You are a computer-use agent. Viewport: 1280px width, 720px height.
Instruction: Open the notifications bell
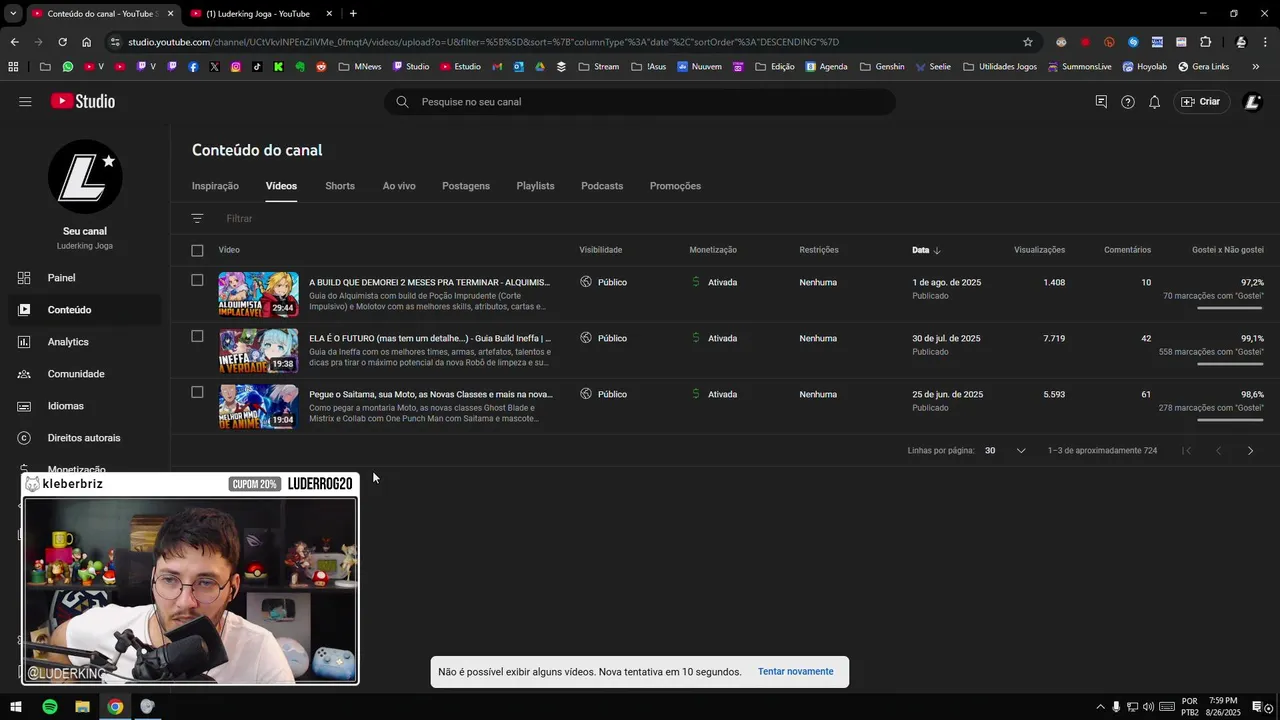pos(1154,102)
